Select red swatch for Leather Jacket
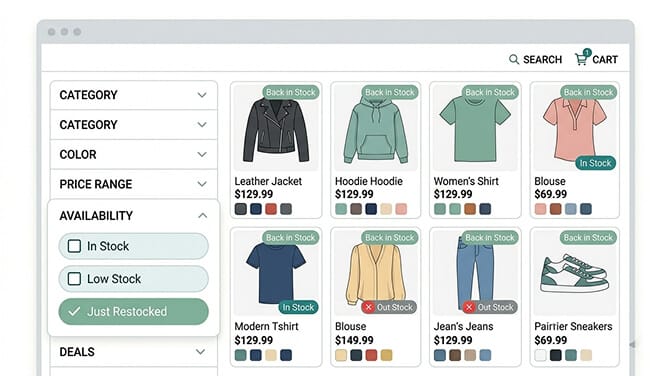Viewport: 672px width, 376px height. [271, 209]
